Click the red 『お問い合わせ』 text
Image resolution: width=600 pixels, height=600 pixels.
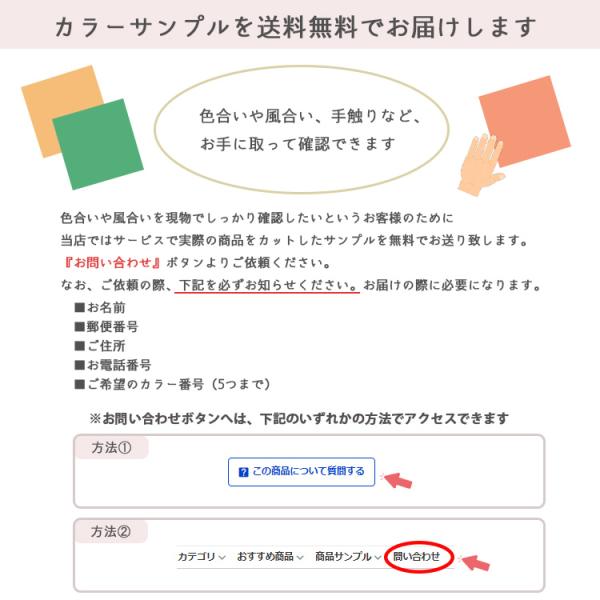point(112,262)
